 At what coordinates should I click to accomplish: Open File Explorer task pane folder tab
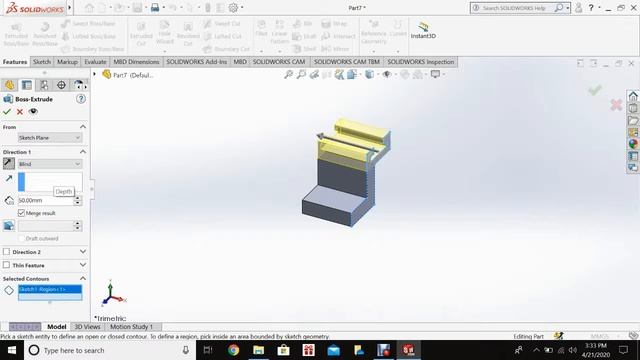(x=633, y=120)
